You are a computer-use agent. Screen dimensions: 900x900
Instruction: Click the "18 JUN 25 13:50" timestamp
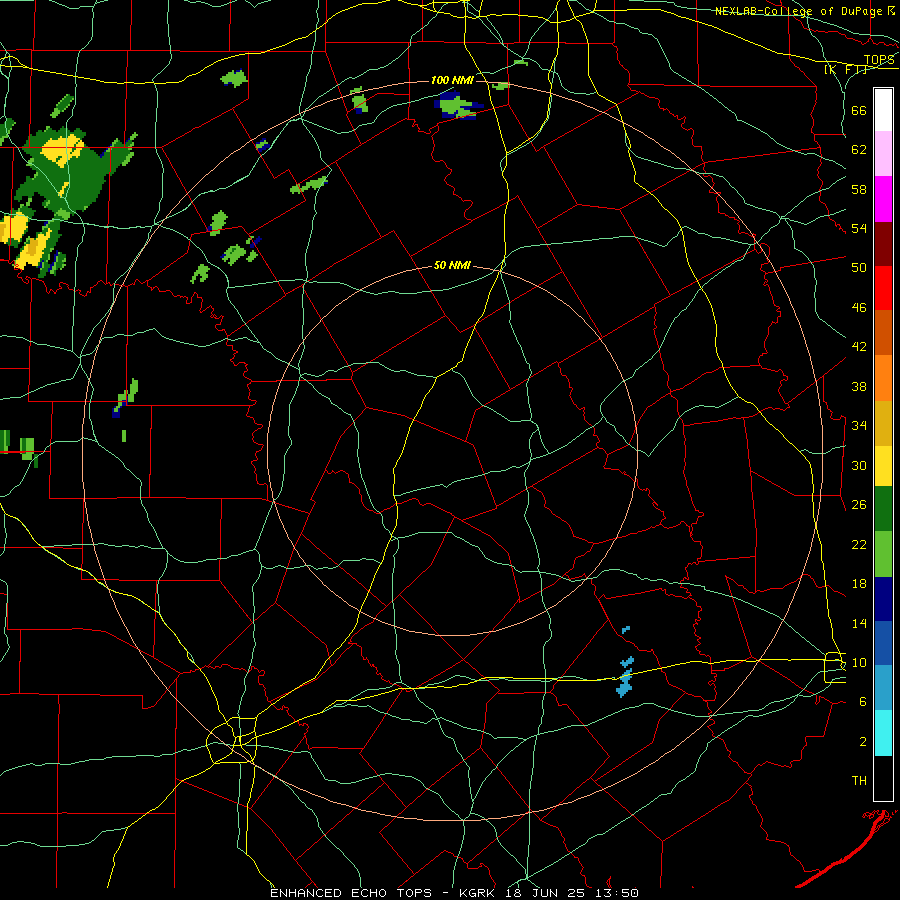(572, 893)
